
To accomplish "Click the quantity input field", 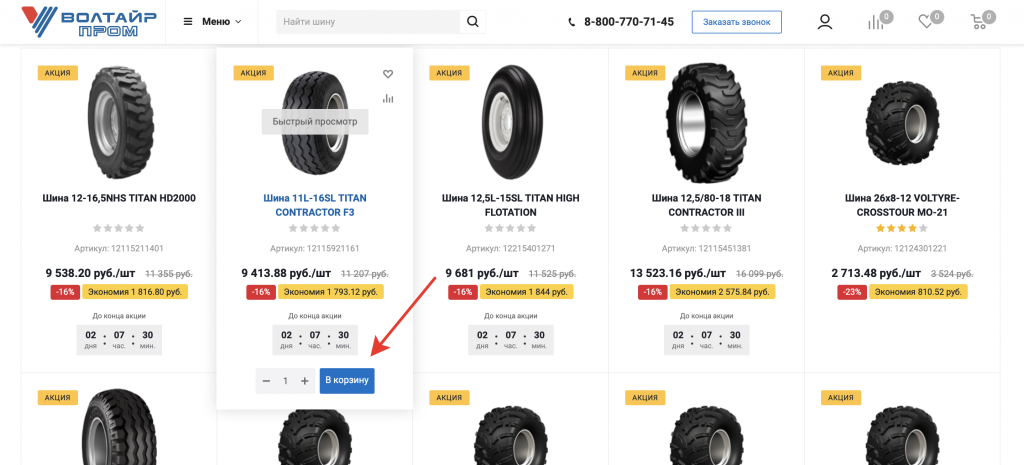I will [x=285, y=381].
